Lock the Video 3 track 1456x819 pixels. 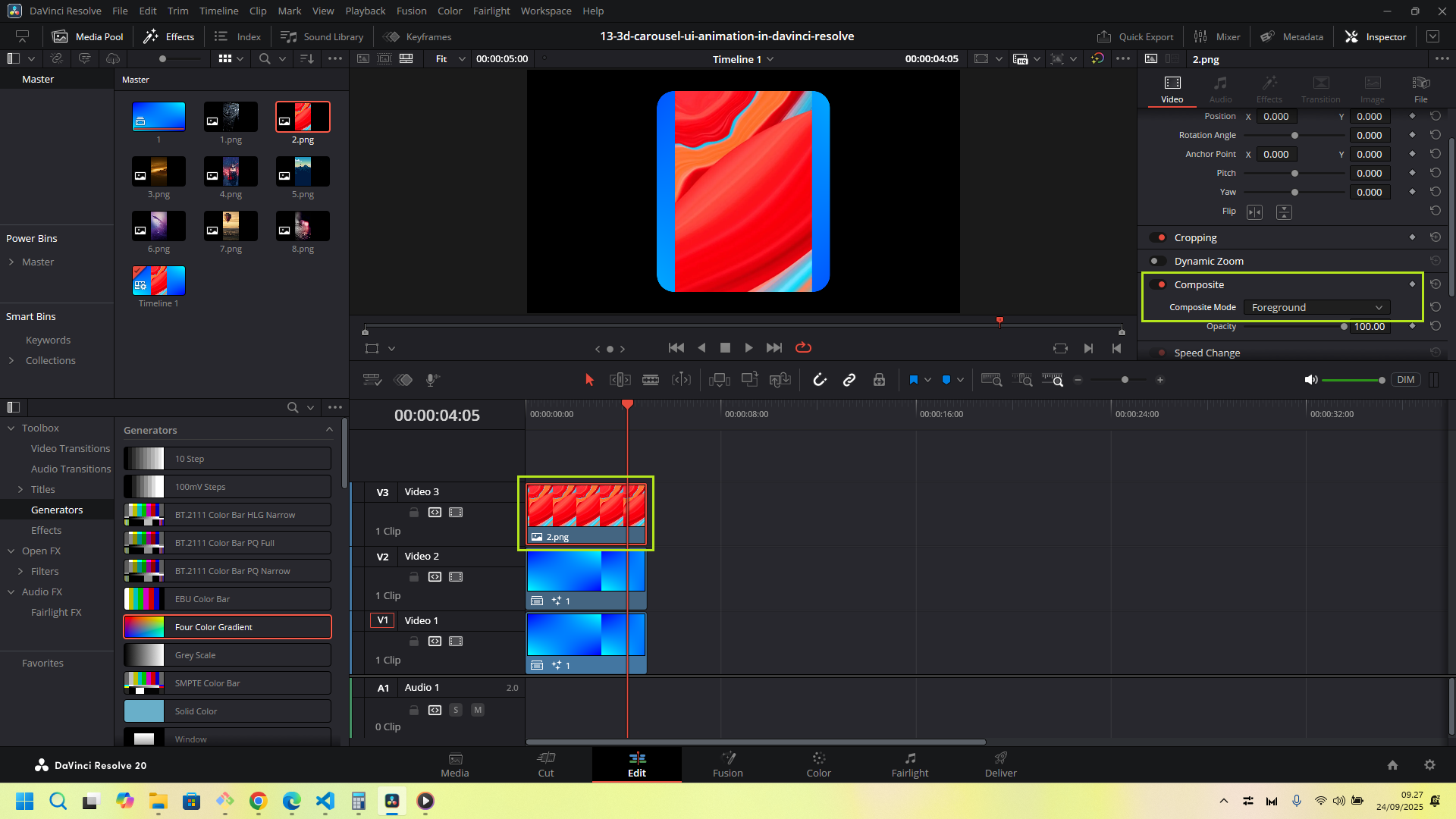(x=414, y=513)
